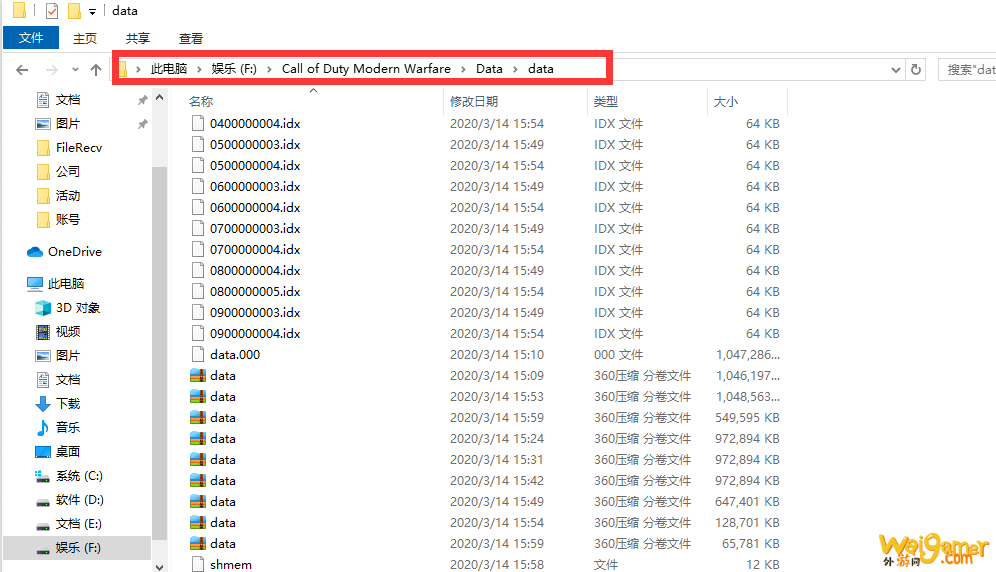Click the properties icon in title bar

coord(52,11)
